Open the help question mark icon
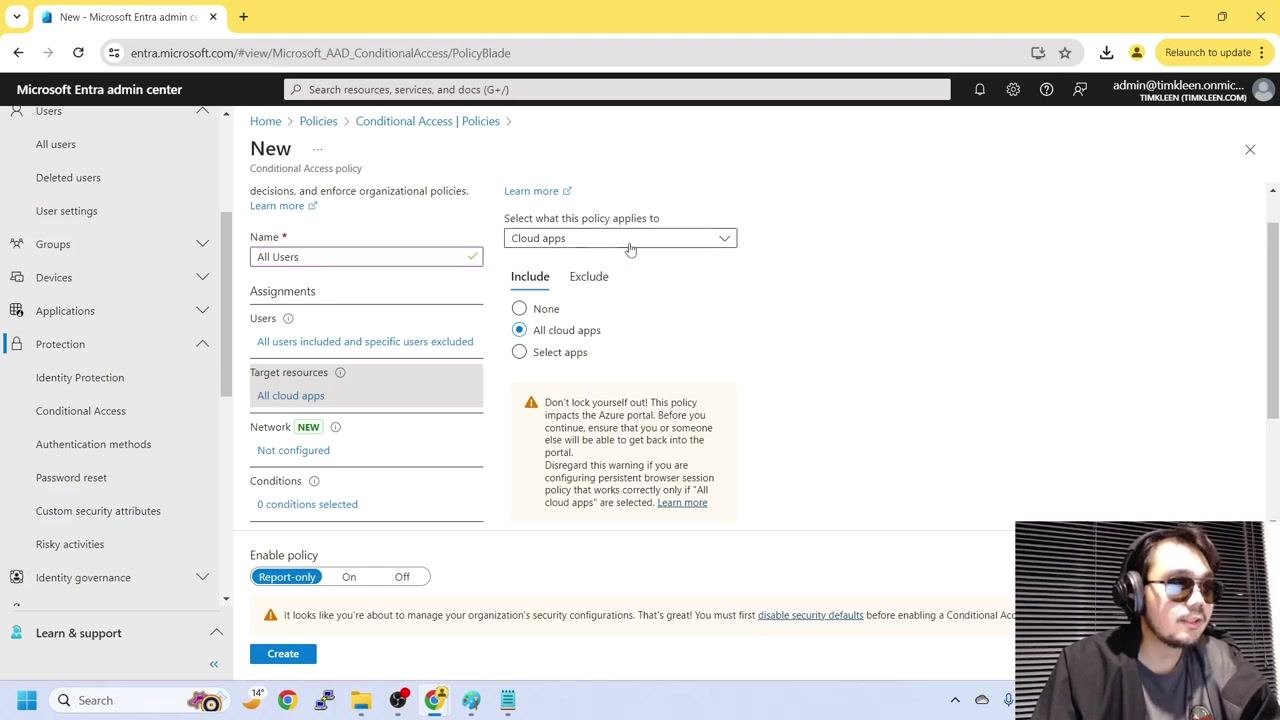The image size is (1280, 720). (x=1046, y=90)
